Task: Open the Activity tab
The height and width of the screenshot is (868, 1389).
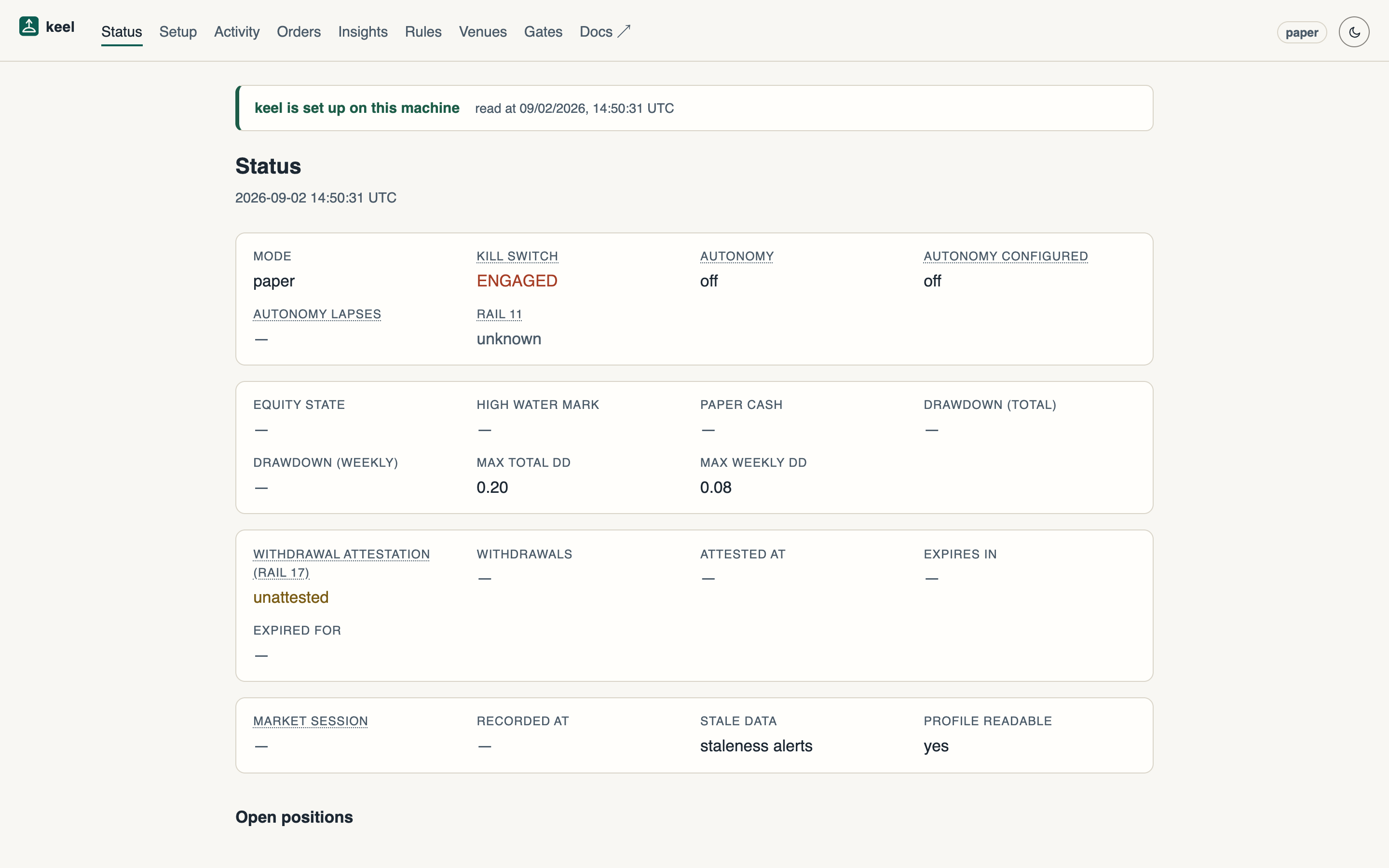Action: [x=236, y=31]
